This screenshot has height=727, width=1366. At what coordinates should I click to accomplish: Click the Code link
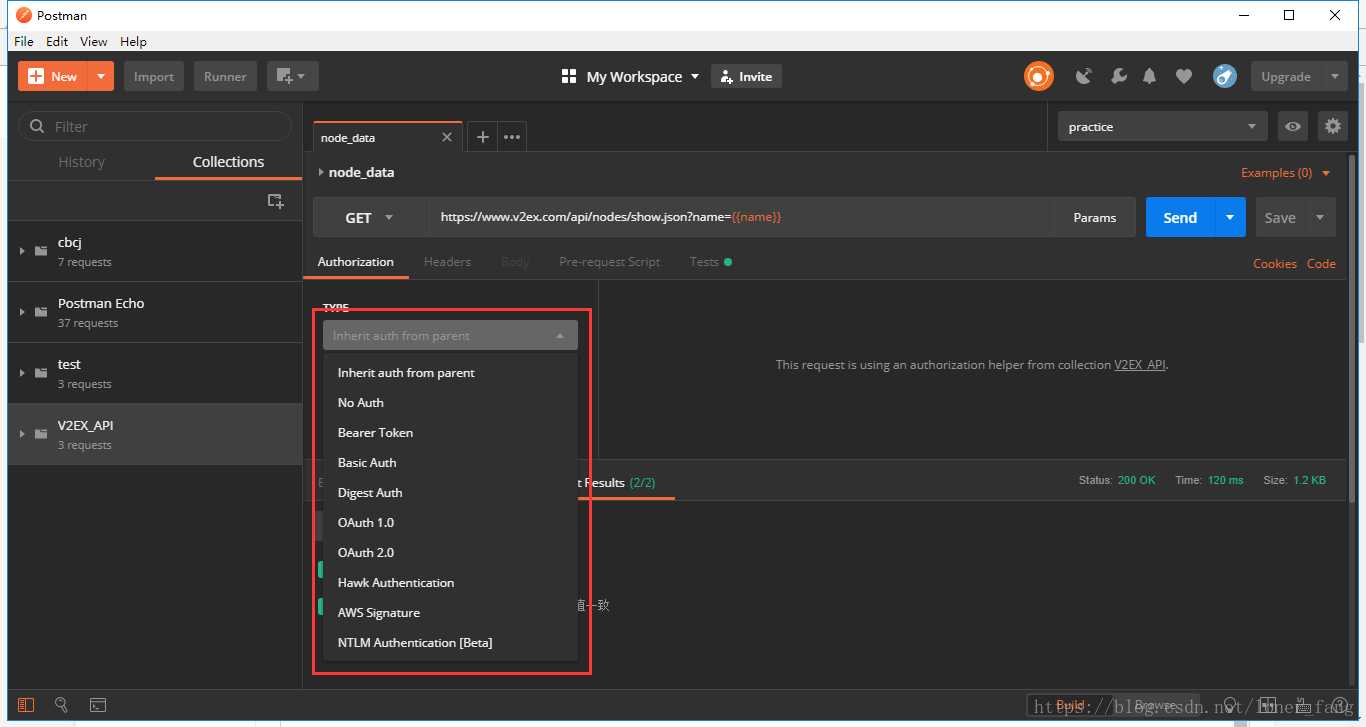1321,263
